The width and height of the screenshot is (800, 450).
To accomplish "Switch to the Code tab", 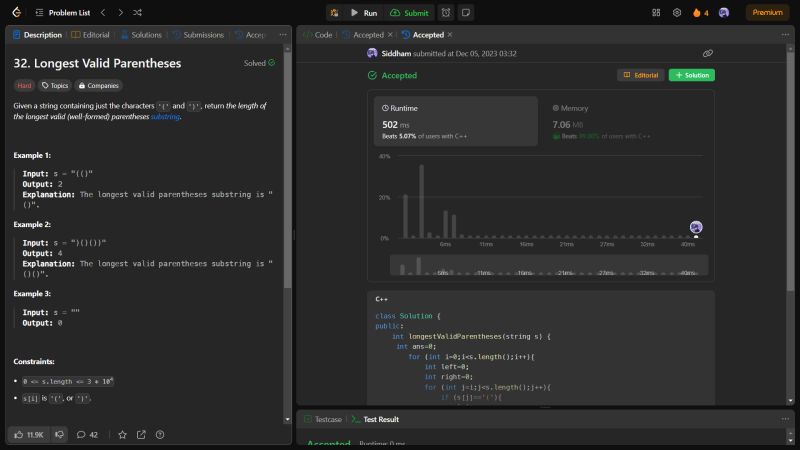I will (318, 35).
